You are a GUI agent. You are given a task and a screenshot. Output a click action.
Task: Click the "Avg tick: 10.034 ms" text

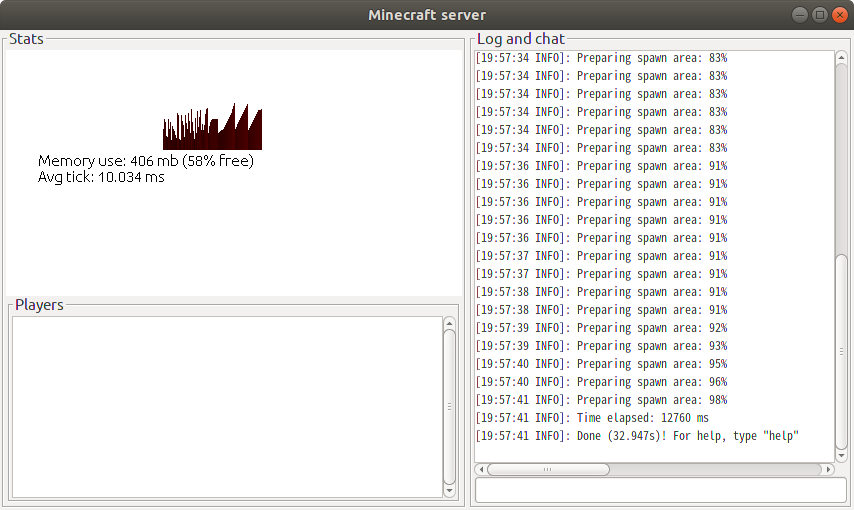pos(101,177)
